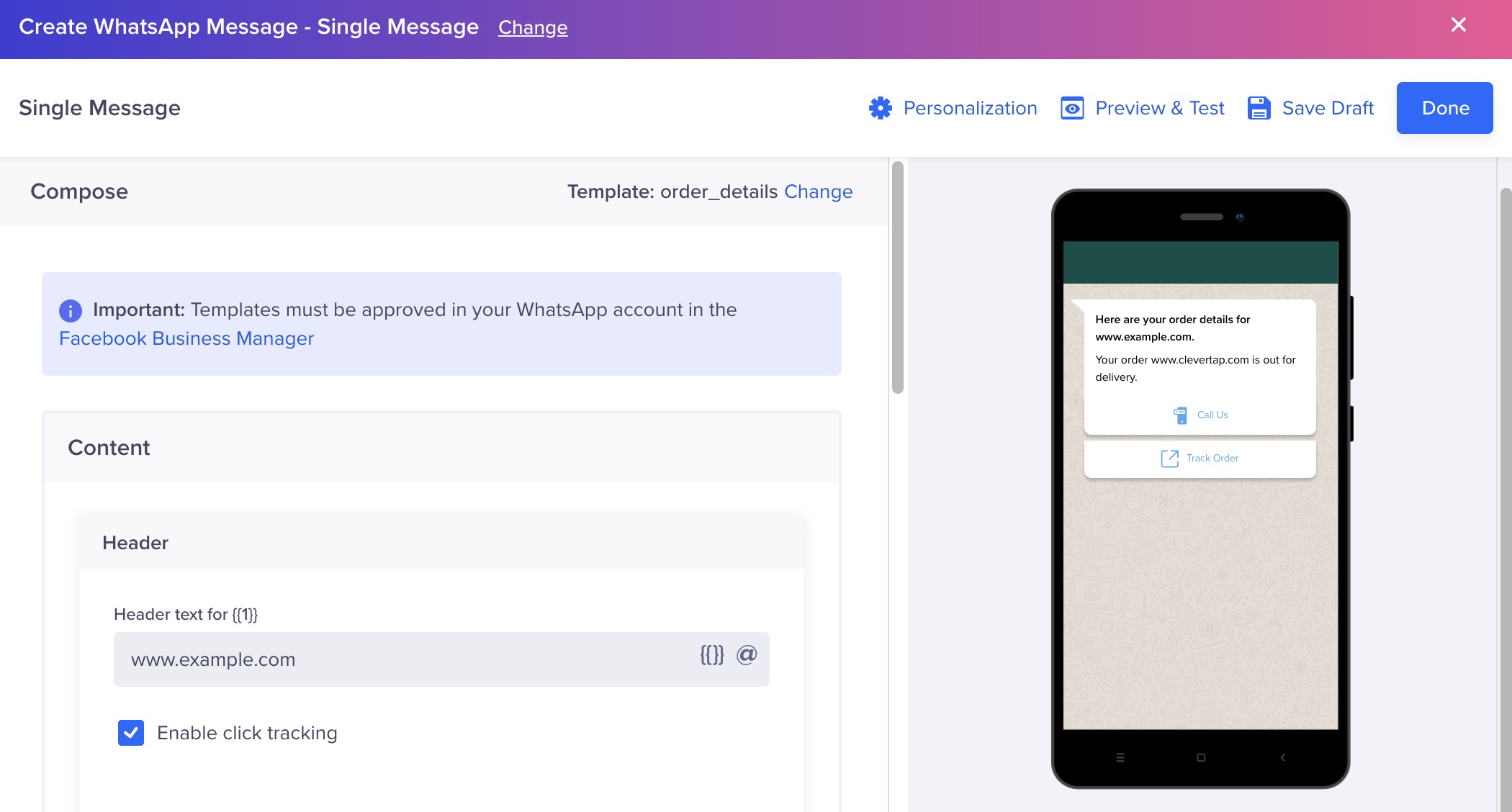The width and height of the screenshot is (1512, 812).
Task: Tap the phone preview menu navigation icon
Action: 1120,757
